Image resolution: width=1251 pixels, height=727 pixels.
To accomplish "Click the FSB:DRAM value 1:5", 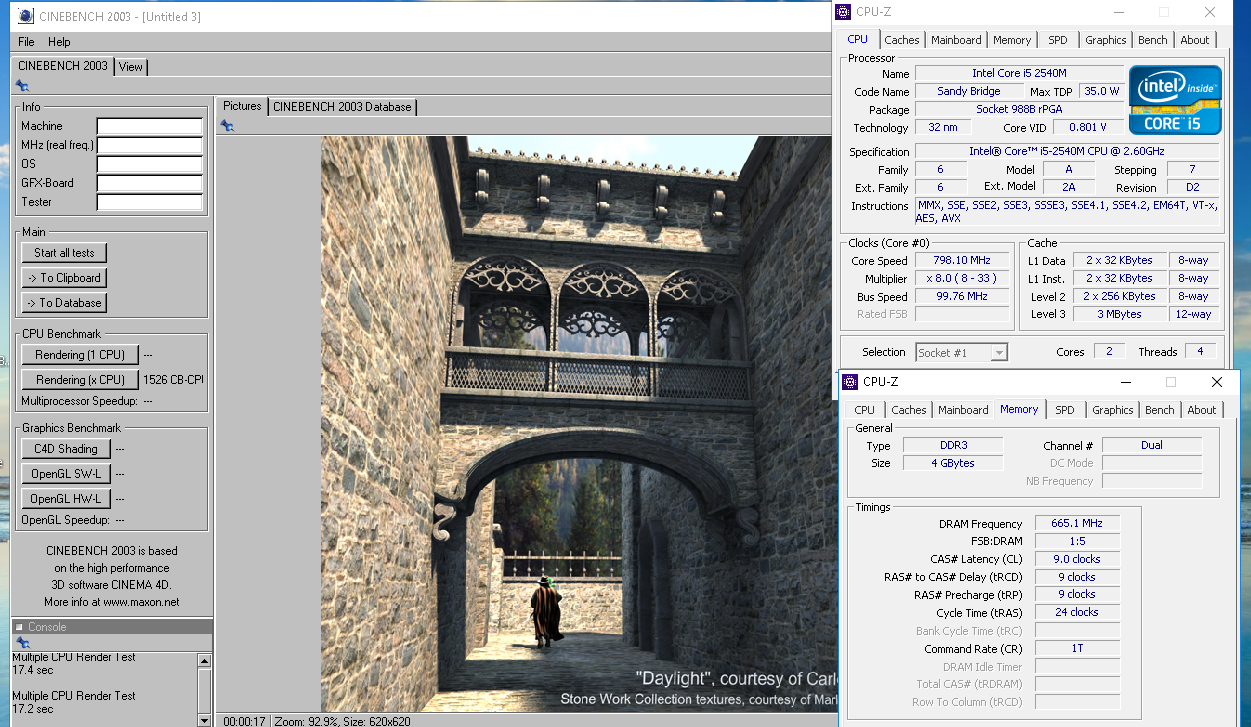I will coord(1077,542).
